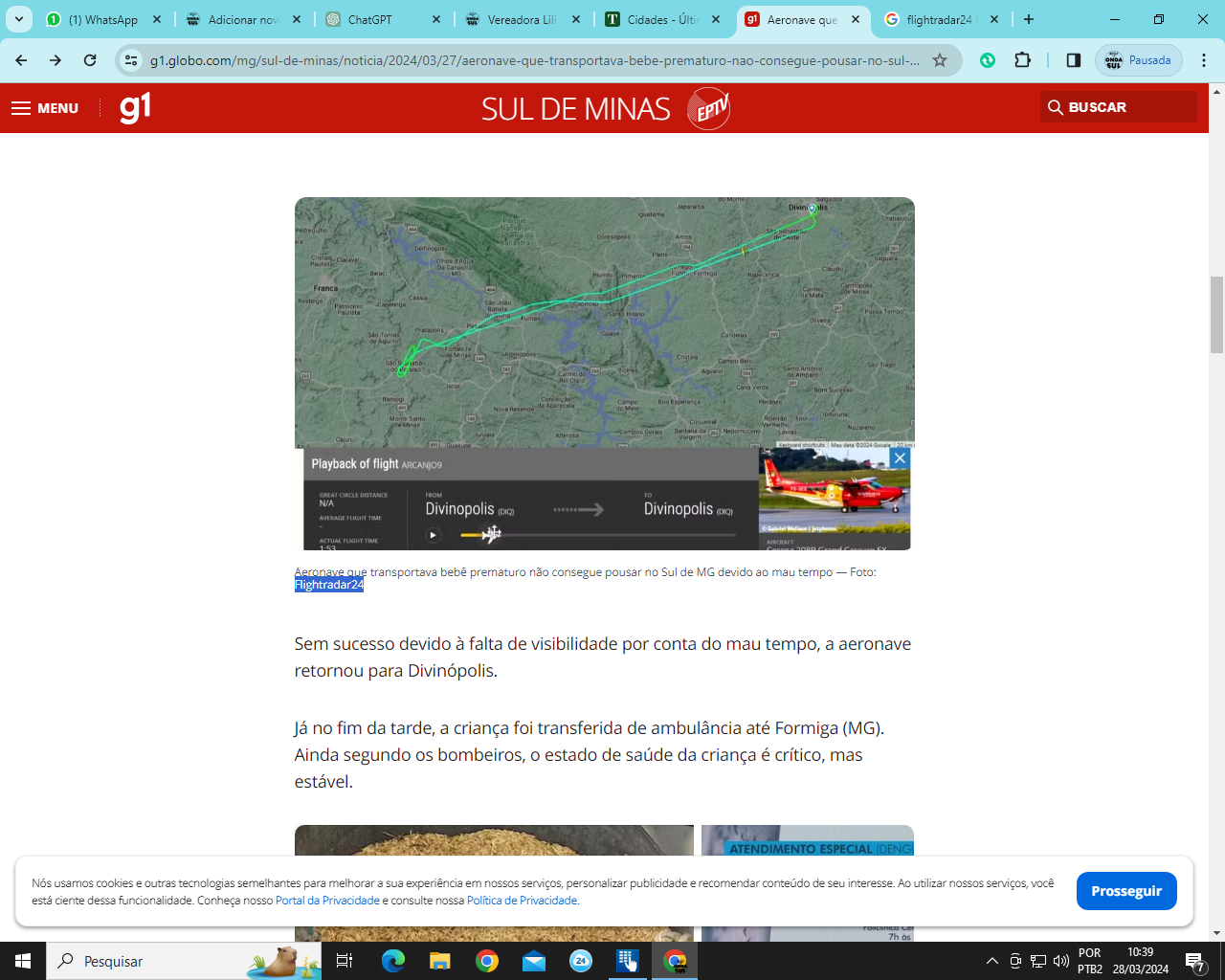
Task: Open the g1 MENU hamburger
Action: click(x=45, y=108)
